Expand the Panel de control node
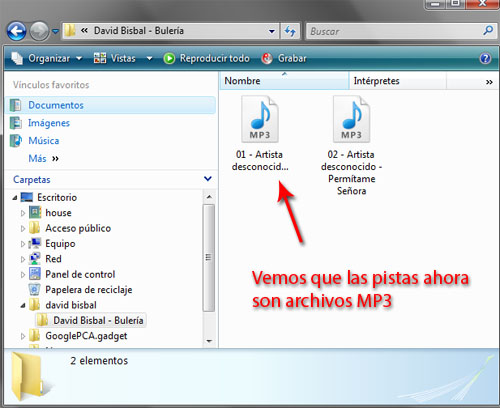This screenshot has width=500, height=408. [x=23, y=275]
